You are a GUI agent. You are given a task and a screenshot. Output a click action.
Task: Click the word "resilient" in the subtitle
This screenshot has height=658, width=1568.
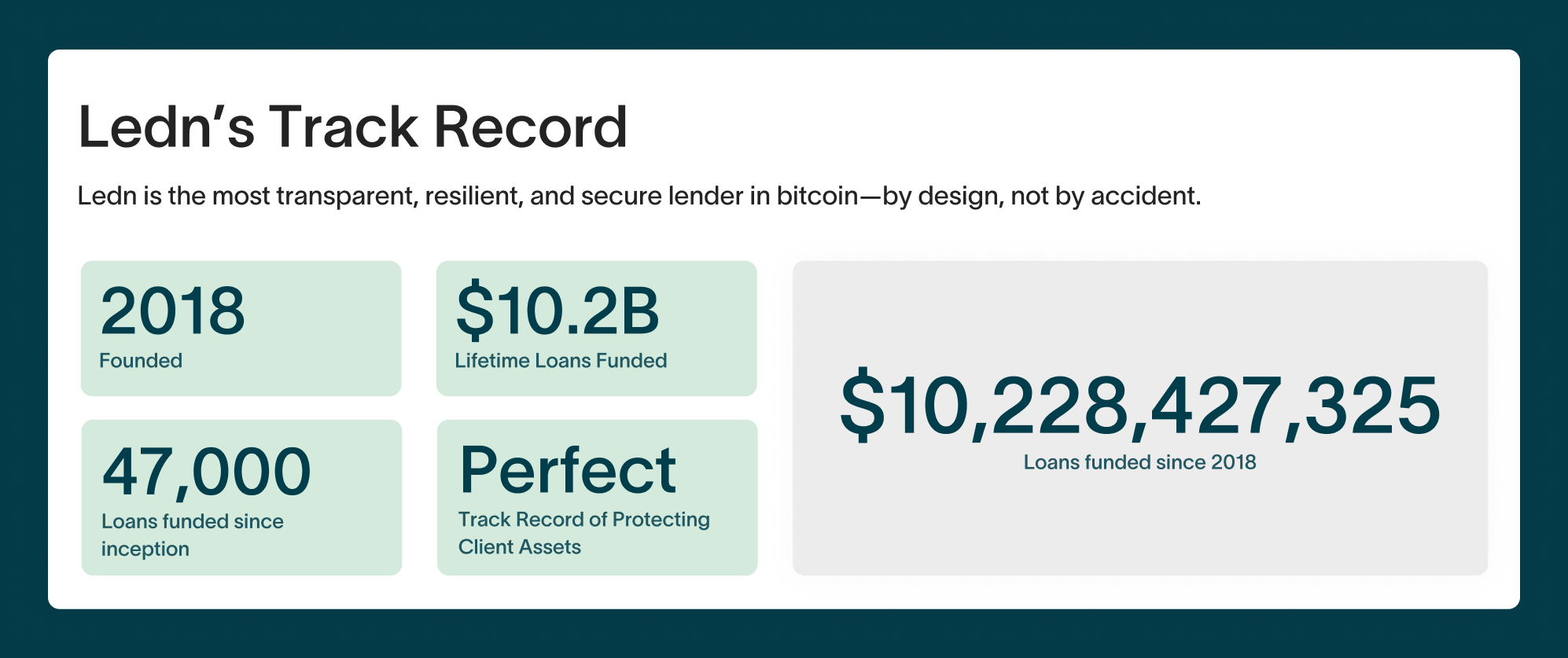tap(474, 196)
